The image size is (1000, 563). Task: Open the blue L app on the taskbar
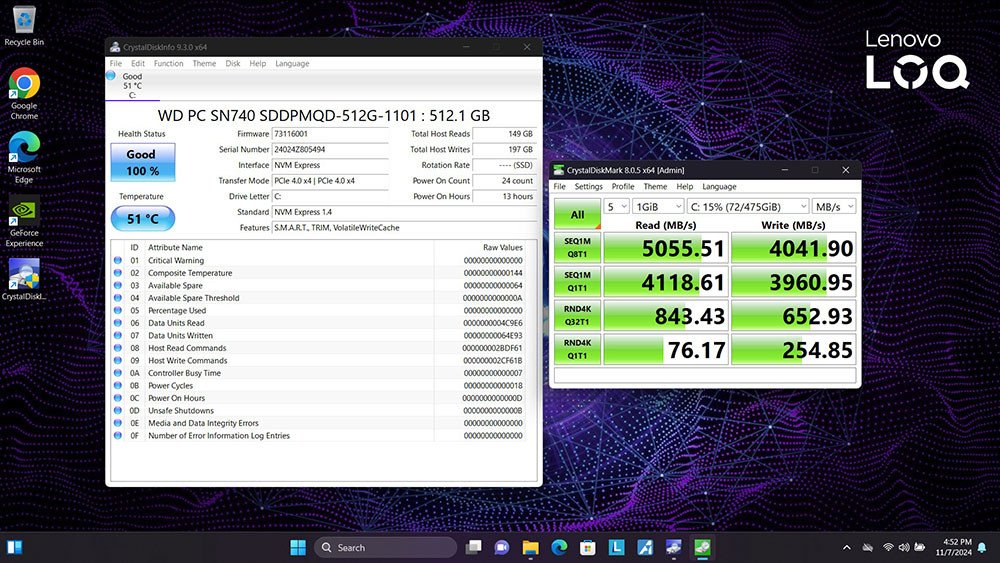coord(616,547)
